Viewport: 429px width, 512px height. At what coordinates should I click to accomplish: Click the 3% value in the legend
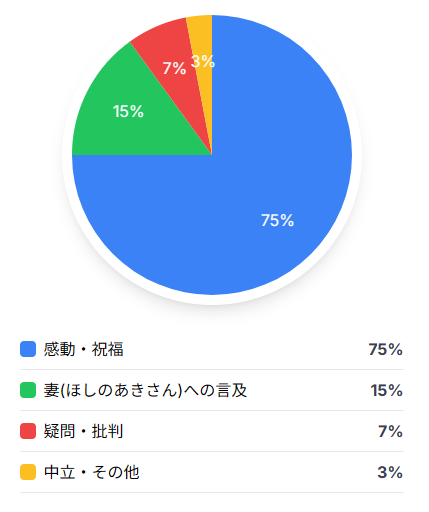[x=390, y=472]
